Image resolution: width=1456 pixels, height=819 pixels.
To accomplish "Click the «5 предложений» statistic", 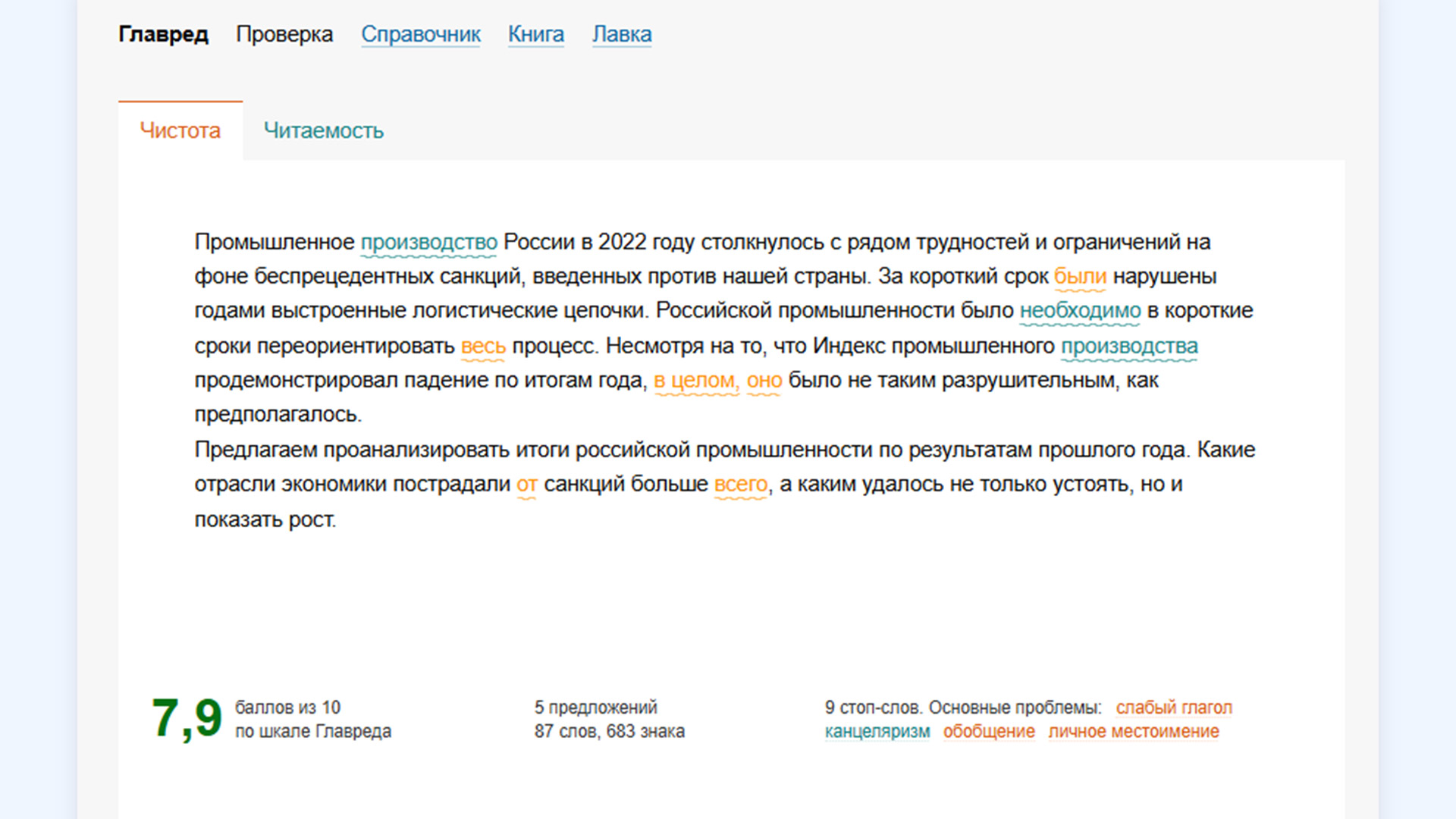I will [x=595, y=708].
